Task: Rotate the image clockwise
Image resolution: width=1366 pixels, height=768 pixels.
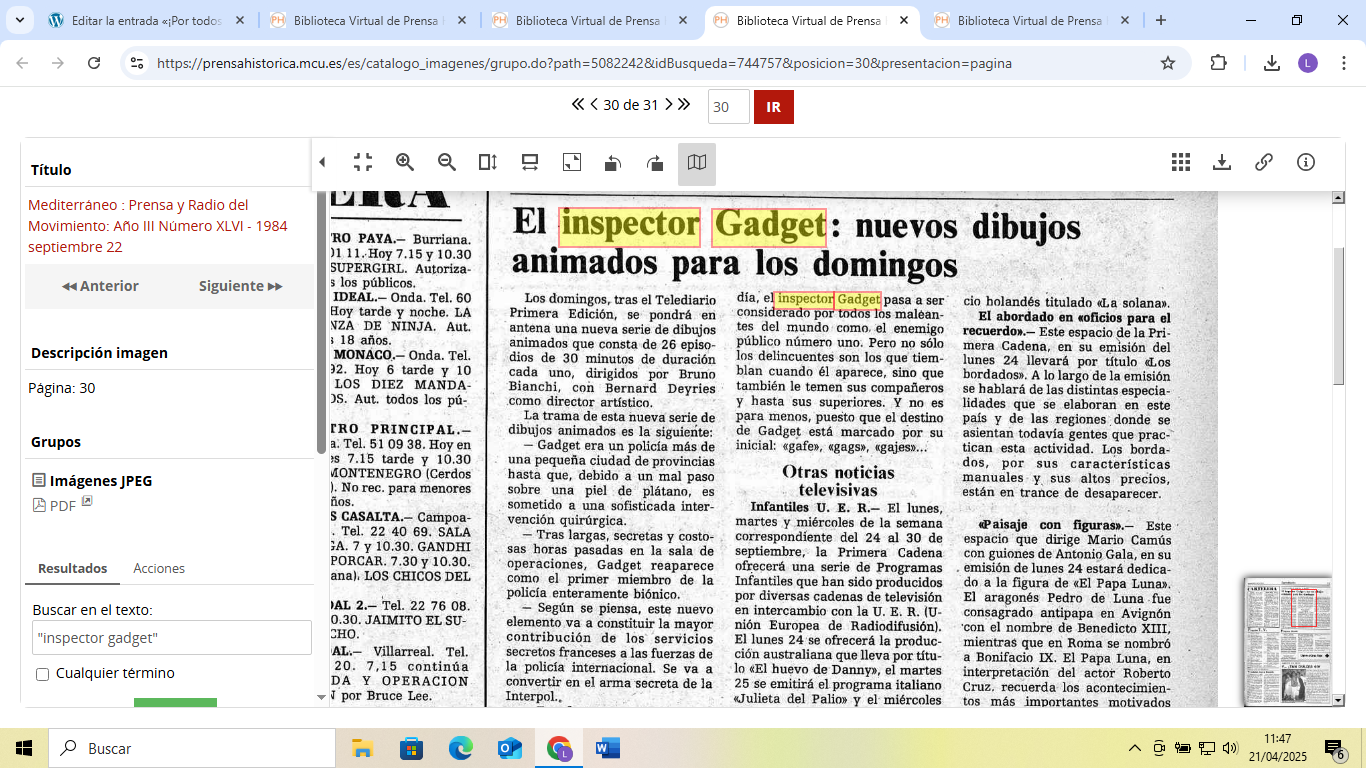Action: (655, 162)
